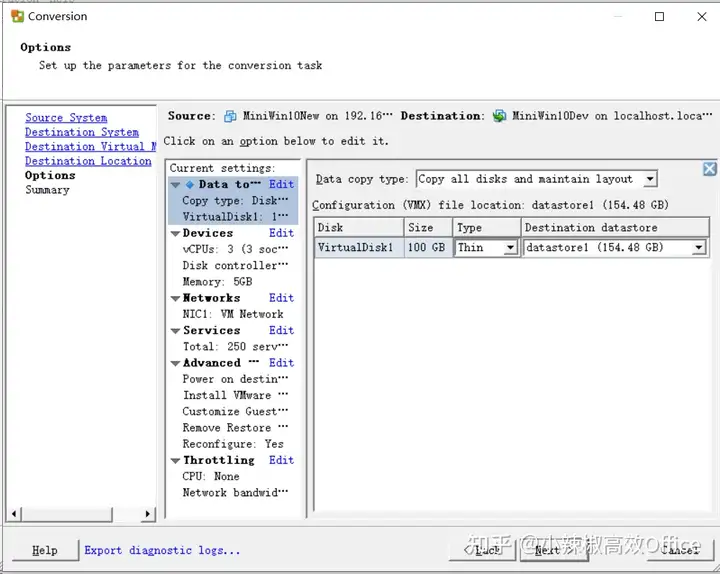
Task: Click the source virtual machine icon
Action: click(230, 116)
